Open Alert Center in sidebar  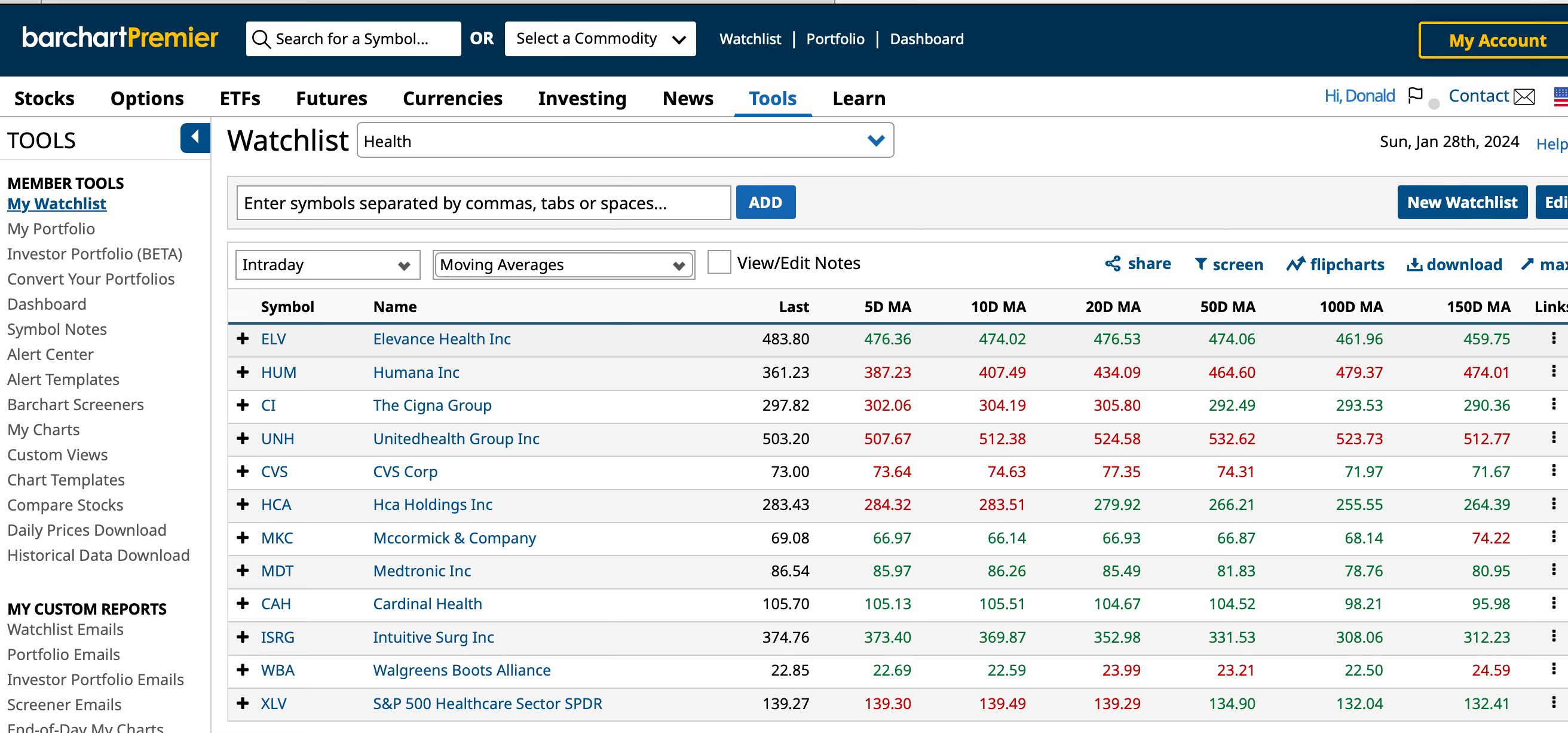point(51,355)
